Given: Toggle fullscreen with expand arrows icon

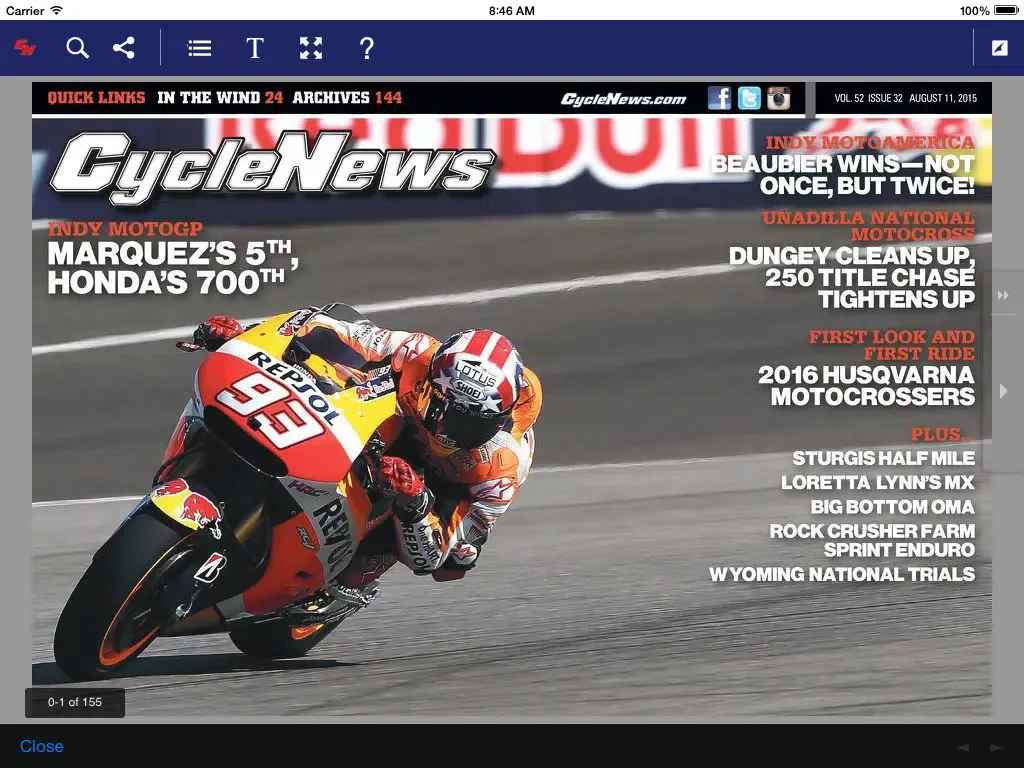Looking at the screenshot, I should [311, 48].
